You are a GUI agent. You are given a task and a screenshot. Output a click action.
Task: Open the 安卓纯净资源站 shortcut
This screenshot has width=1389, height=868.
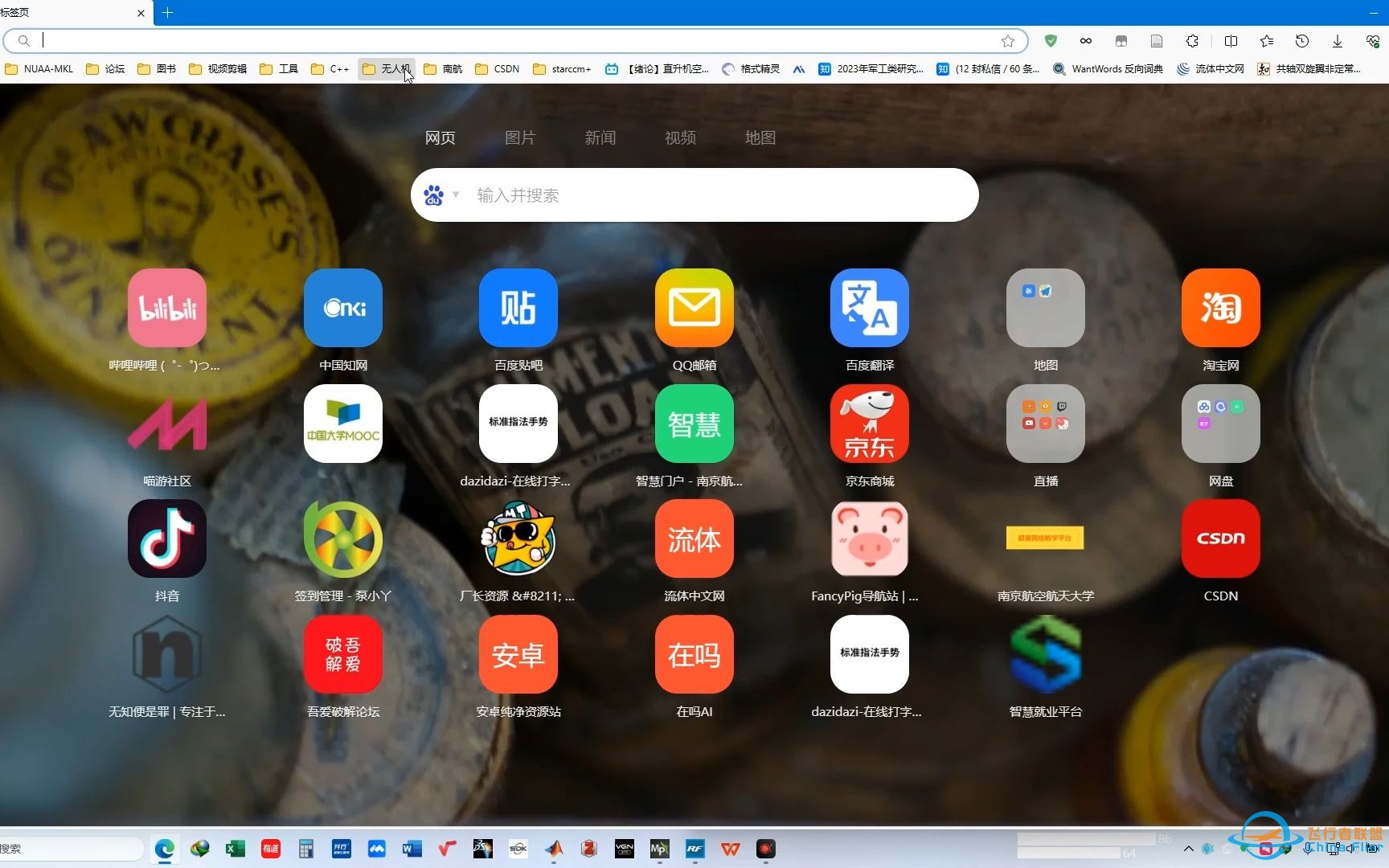coord(518,654)
